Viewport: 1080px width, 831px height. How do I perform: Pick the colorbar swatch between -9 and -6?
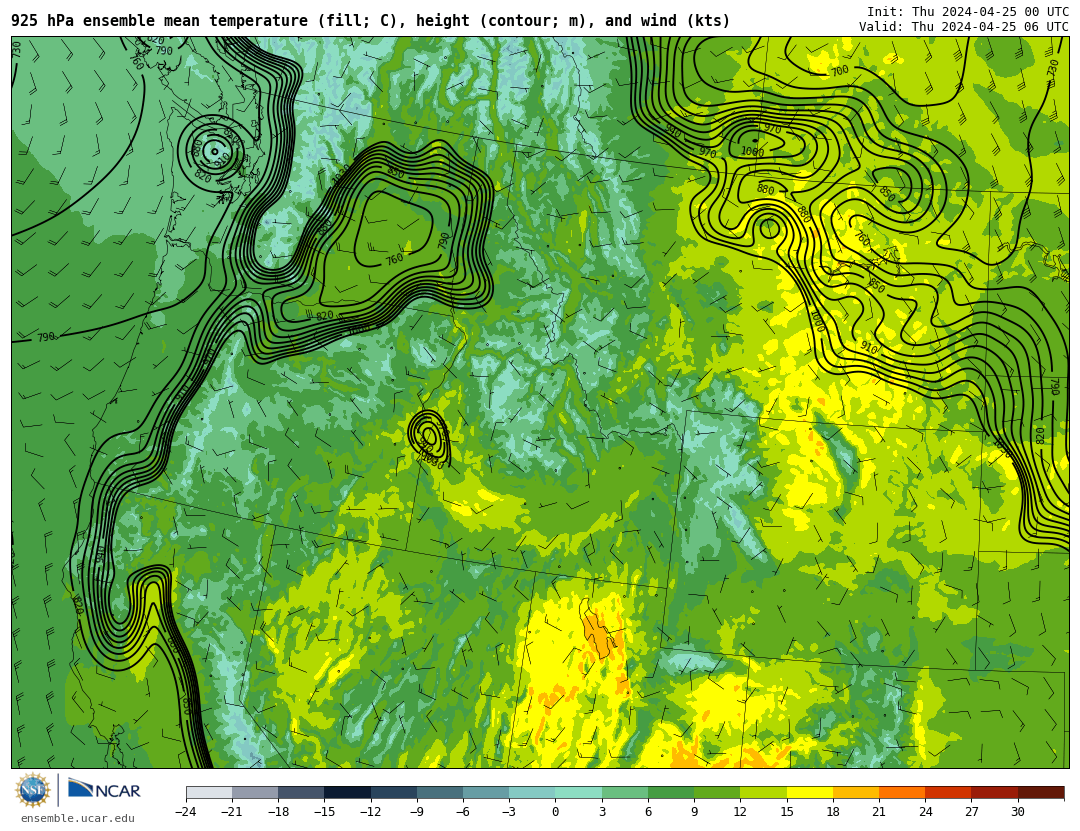[440, 792]
